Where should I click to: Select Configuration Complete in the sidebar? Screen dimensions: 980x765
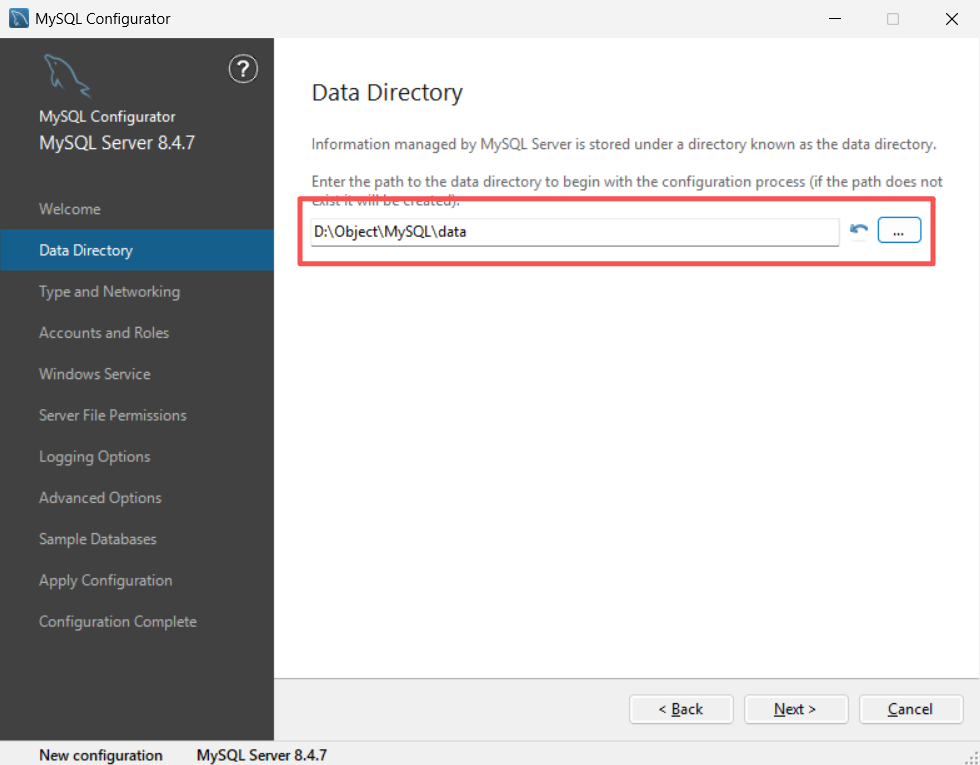(118, 622)
